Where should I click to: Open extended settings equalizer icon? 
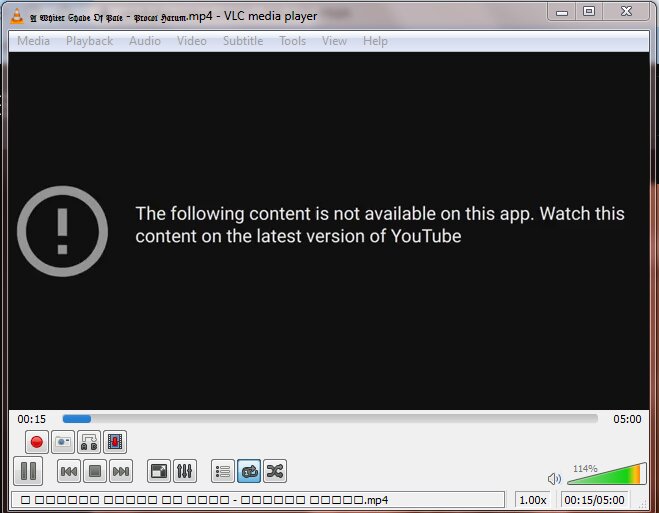click(x=185, y=471)
